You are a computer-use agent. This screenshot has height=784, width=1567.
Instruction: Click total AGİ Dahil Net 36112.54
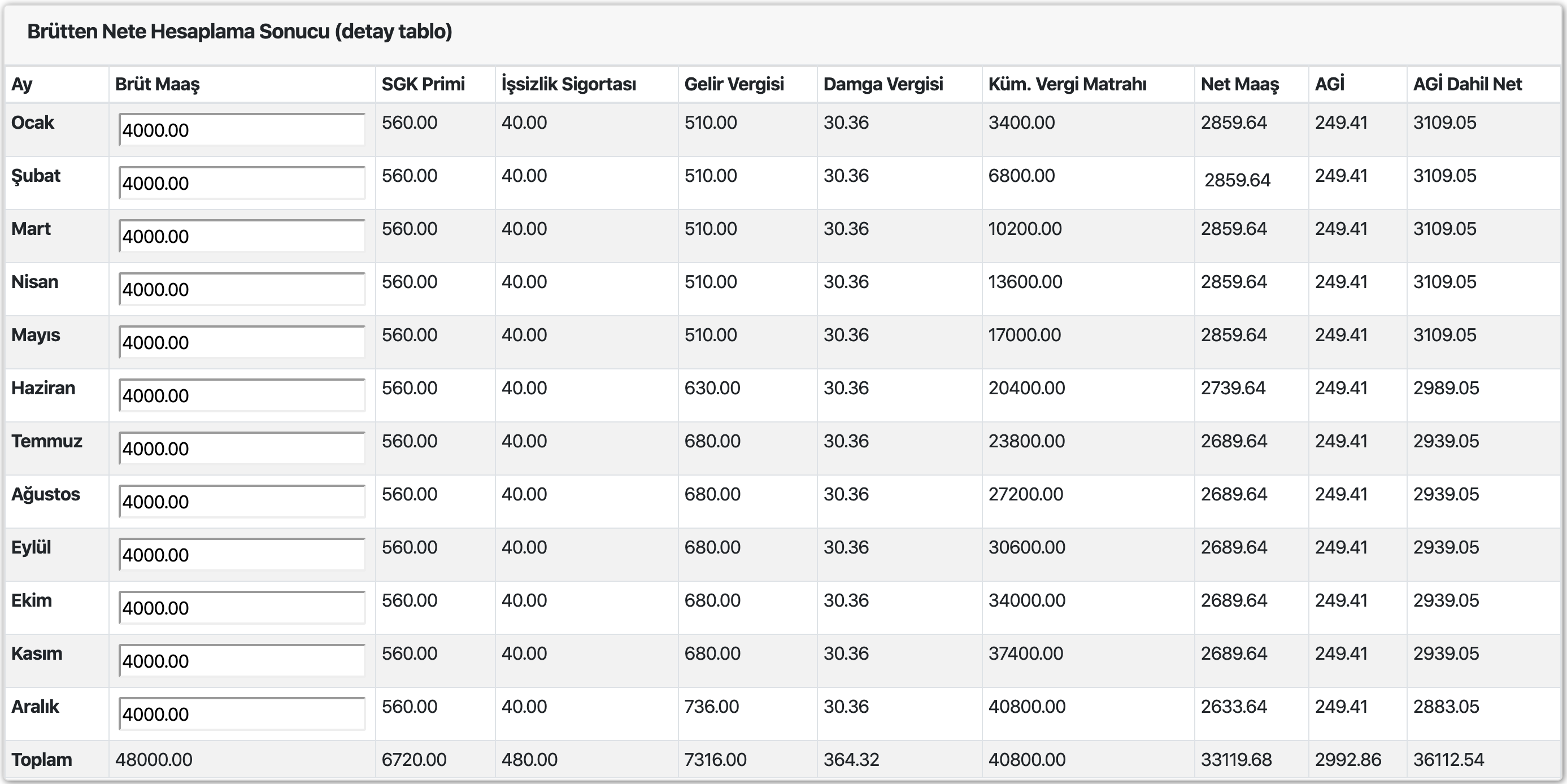[x=1448, y=760]
